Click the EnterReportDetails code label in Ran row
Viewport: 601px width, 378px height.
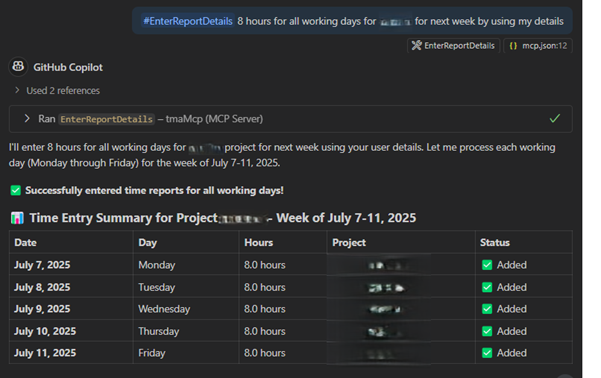click(x=107, y=119)
